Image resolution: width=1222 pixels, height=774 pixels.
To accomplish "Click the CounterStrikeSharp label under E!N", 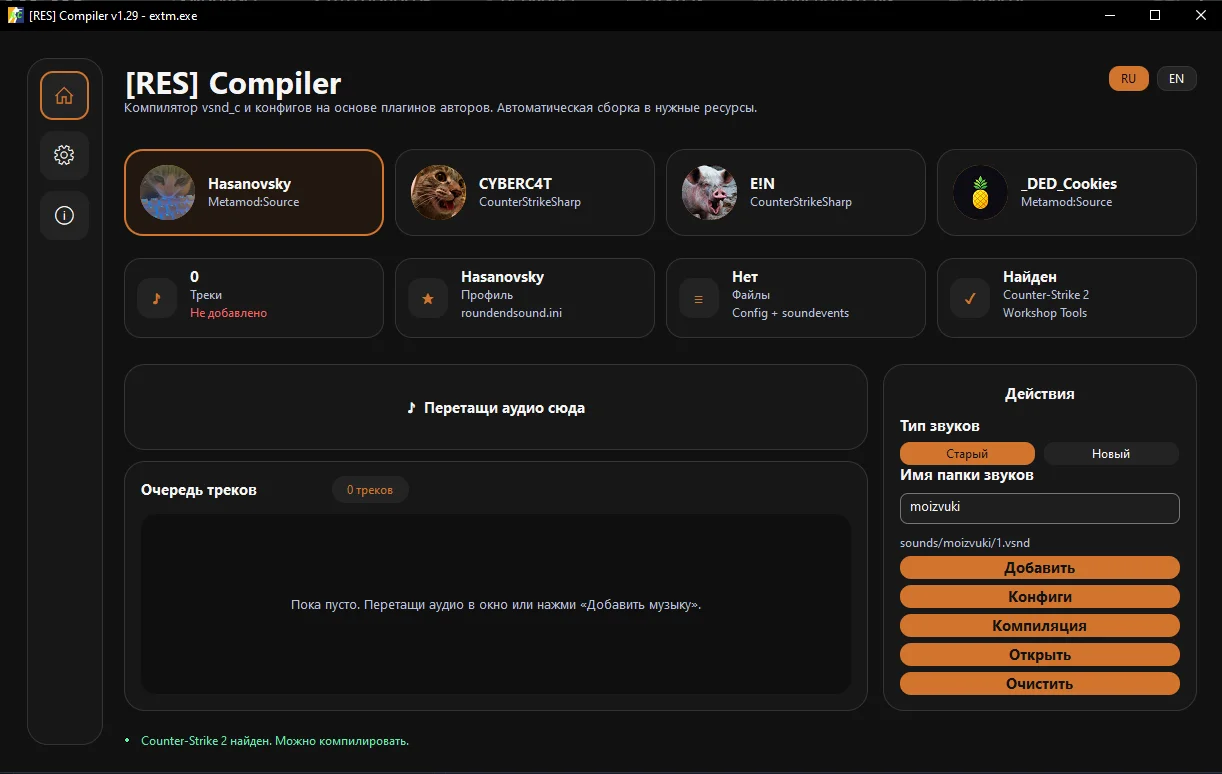I will [x=801, y=202].
